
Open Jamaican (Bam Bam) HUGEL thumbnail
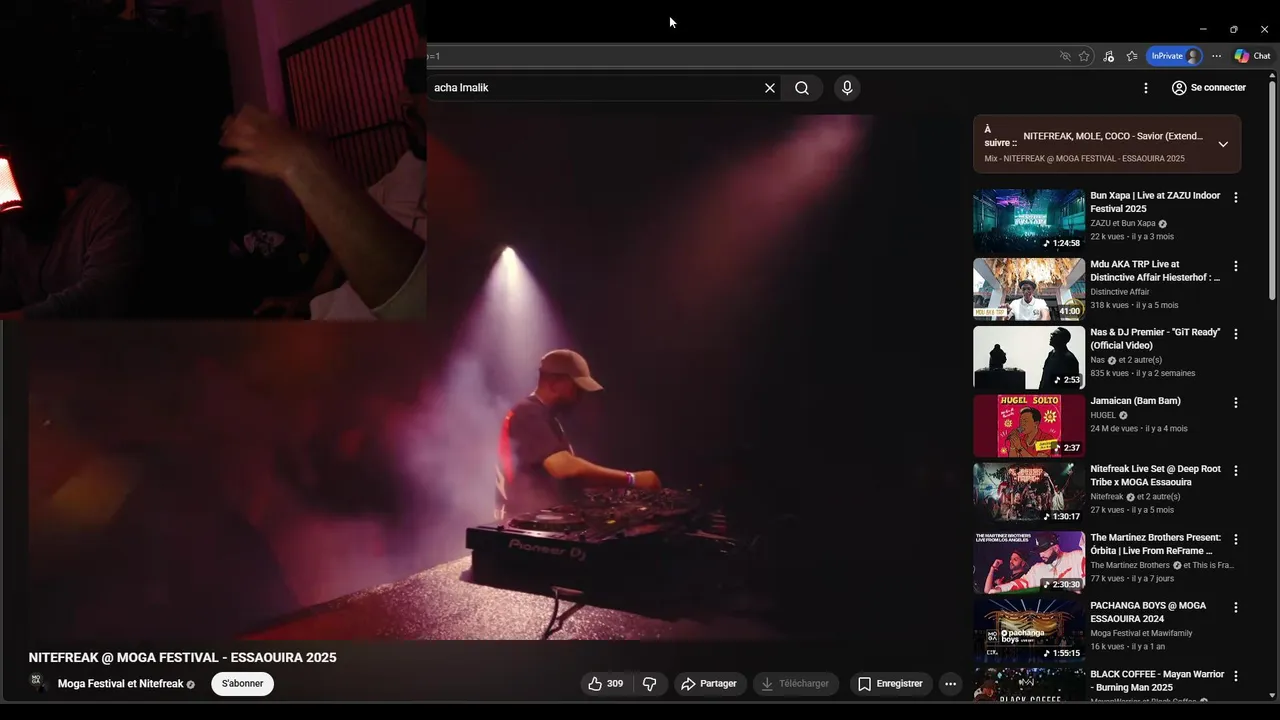coord(1029,426)
